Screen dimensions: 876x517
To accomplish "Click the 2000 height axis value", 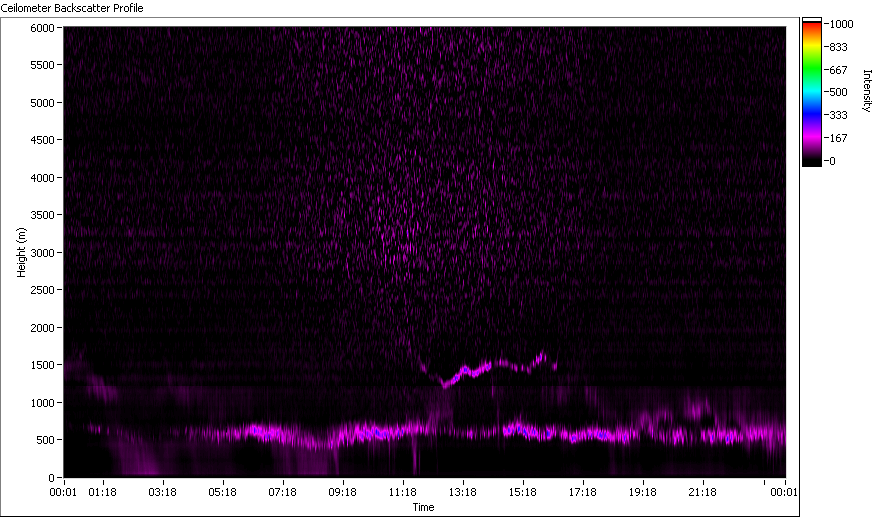I will [42, 328].
